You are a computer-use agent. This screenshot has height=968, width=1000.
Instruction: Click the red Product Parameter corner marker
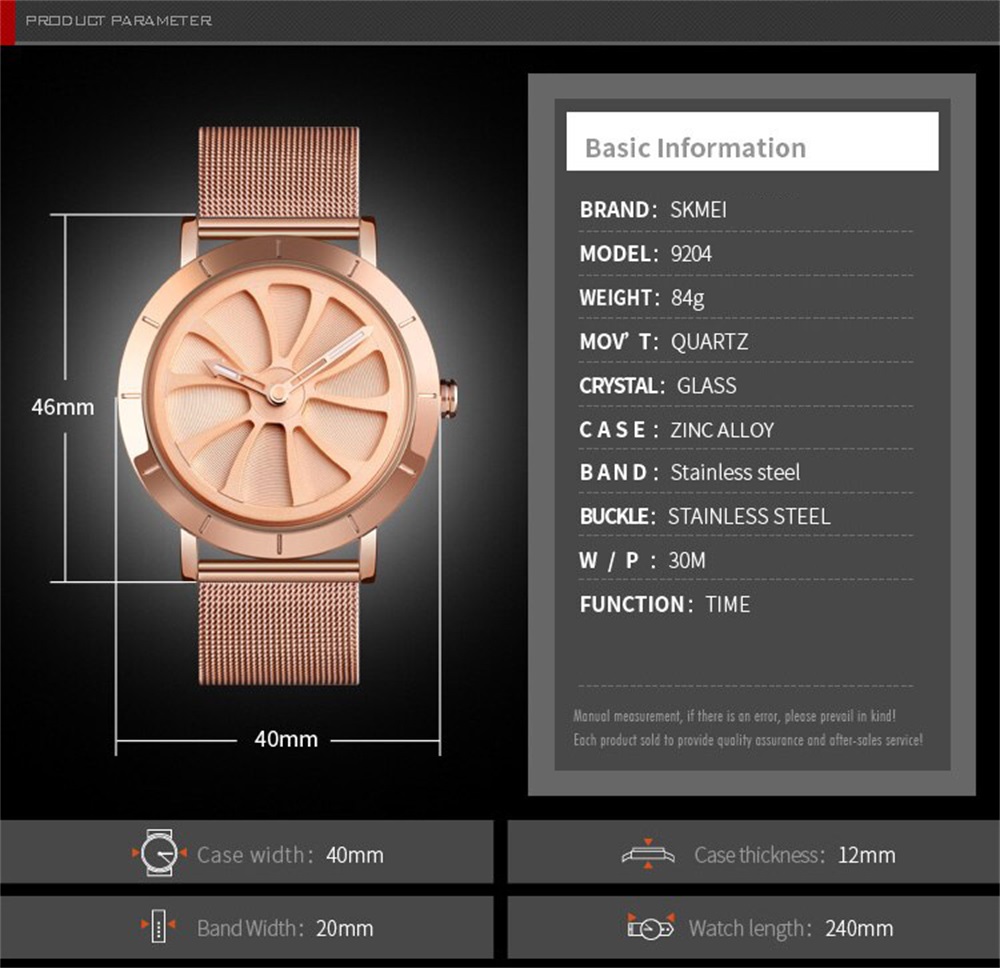(7, 21)
